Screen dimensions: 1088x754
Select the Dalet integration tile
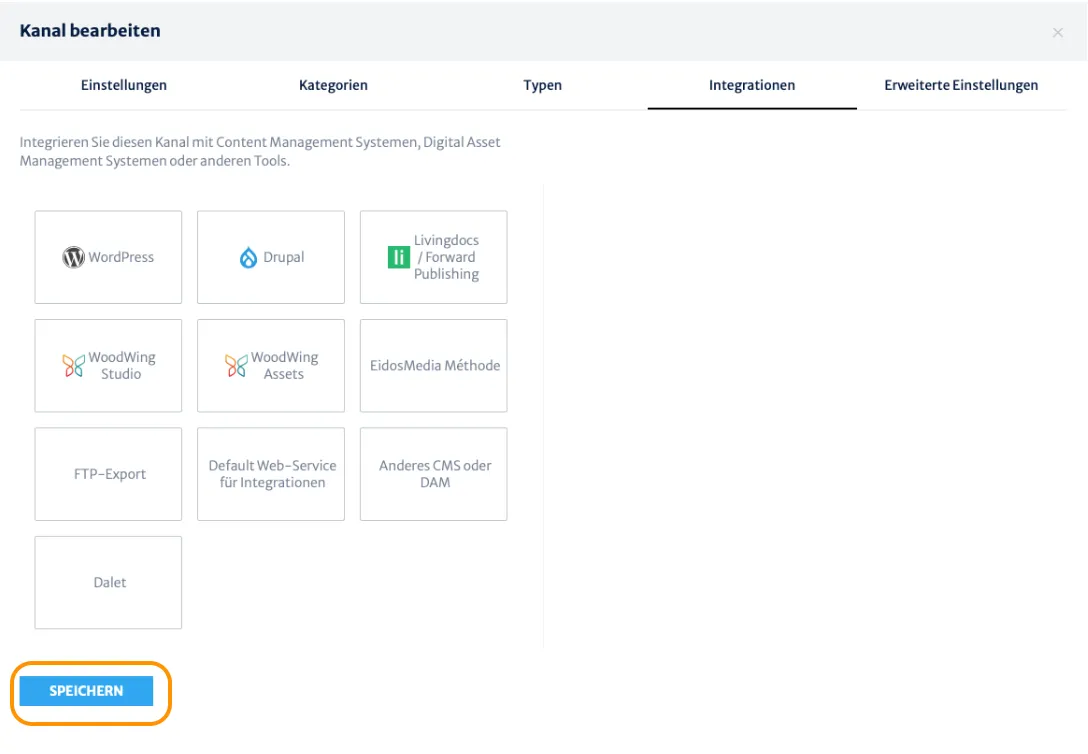click(108, 583)
